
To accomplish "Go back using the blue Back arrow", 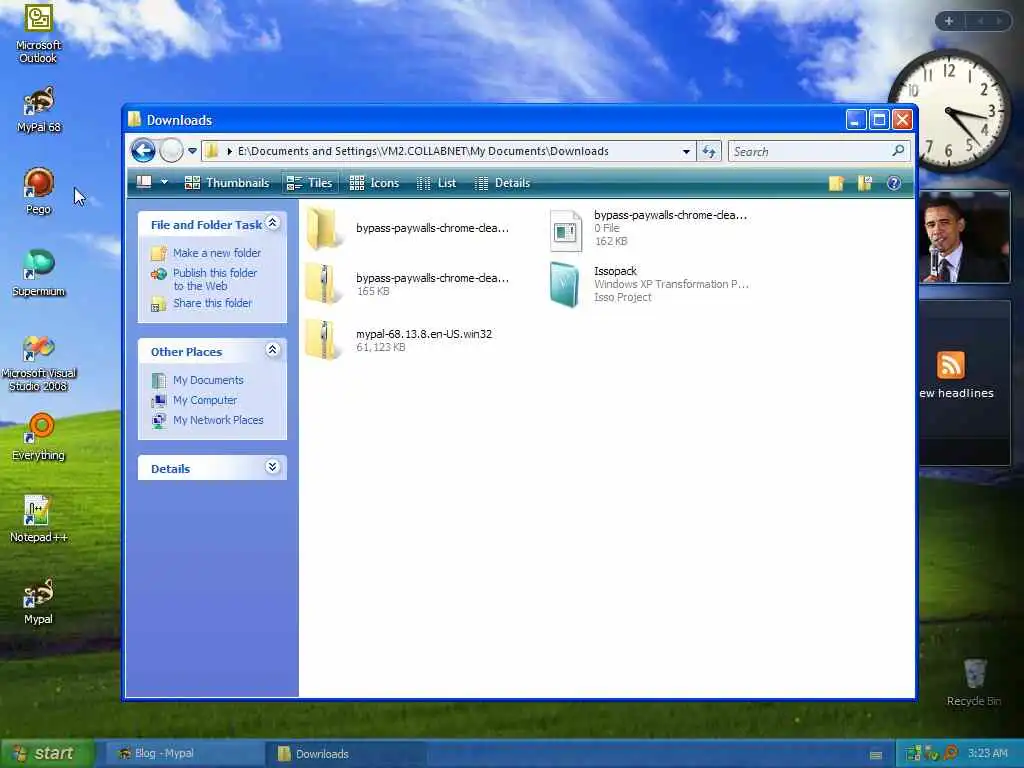I will 143,151.
